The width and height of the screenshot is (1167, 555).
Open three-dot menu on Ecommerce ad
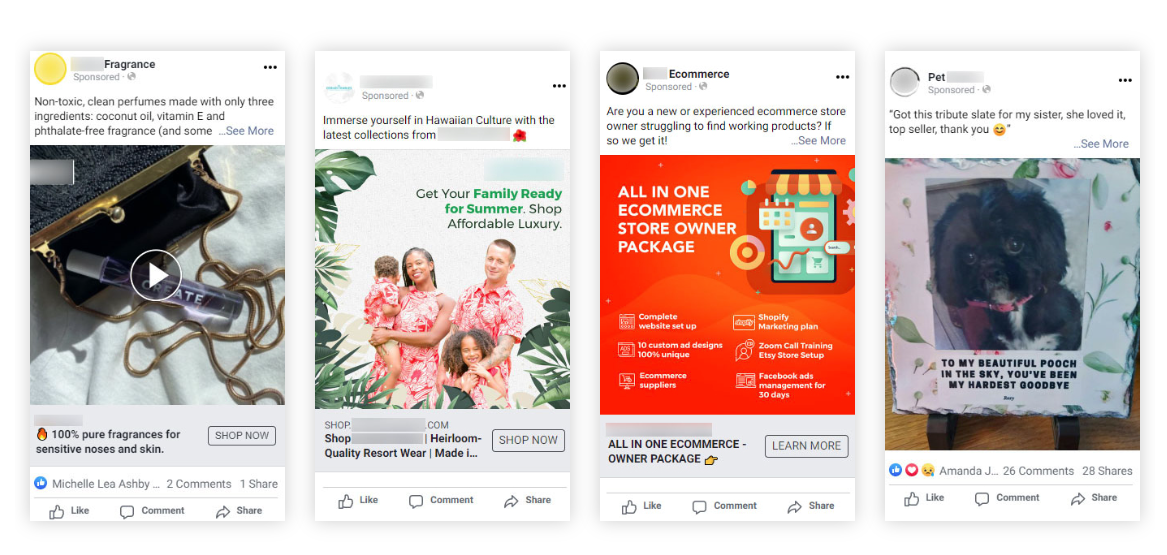click(842, 77)
